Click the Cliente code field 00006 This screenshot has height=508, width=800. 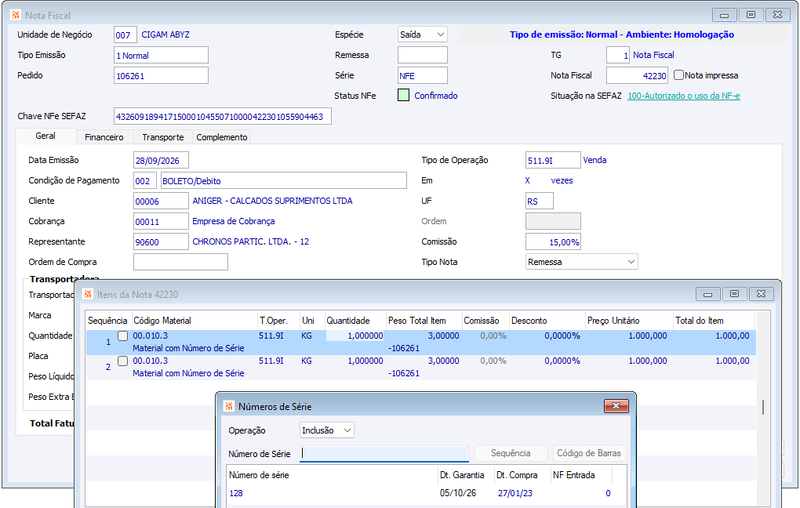161,201
